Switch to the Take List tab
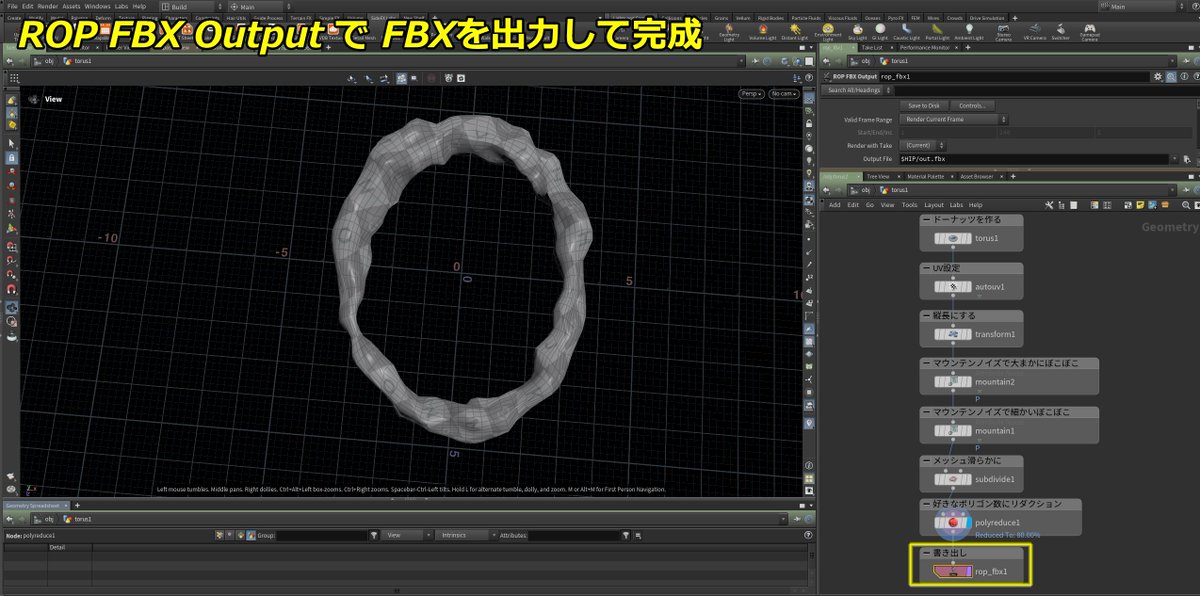Viewport: 1200px width, 596px height. point(874,47)
